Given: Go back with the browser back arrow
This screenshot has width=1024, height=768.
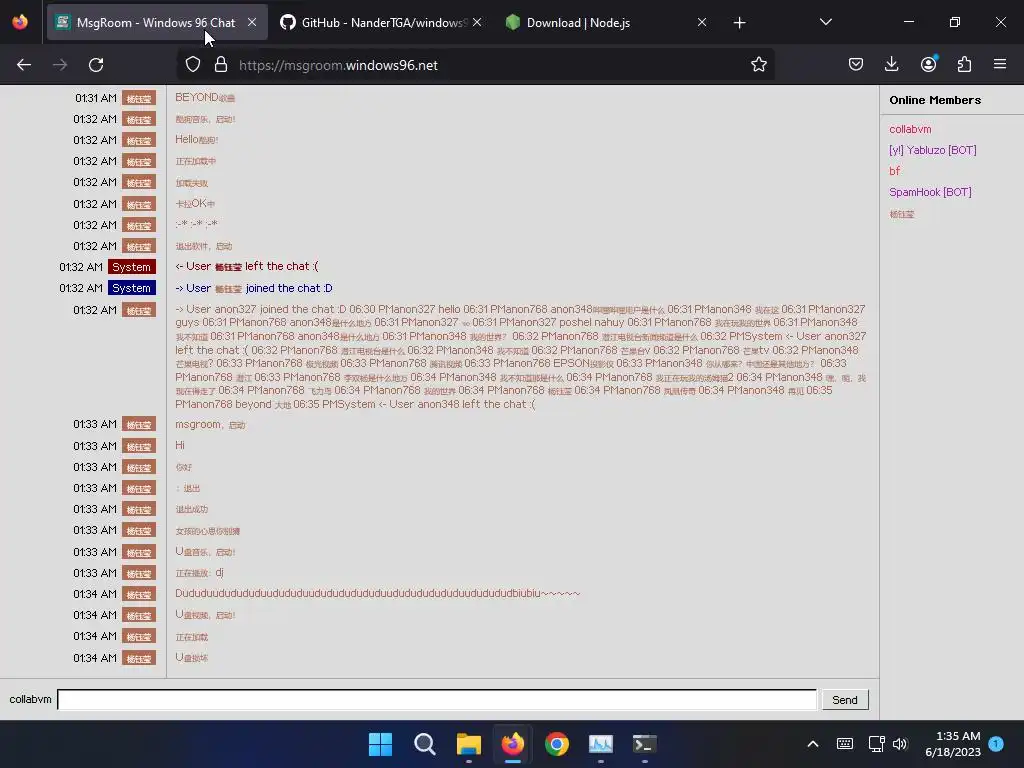Looking at the screenshot, I should [24, 65].
